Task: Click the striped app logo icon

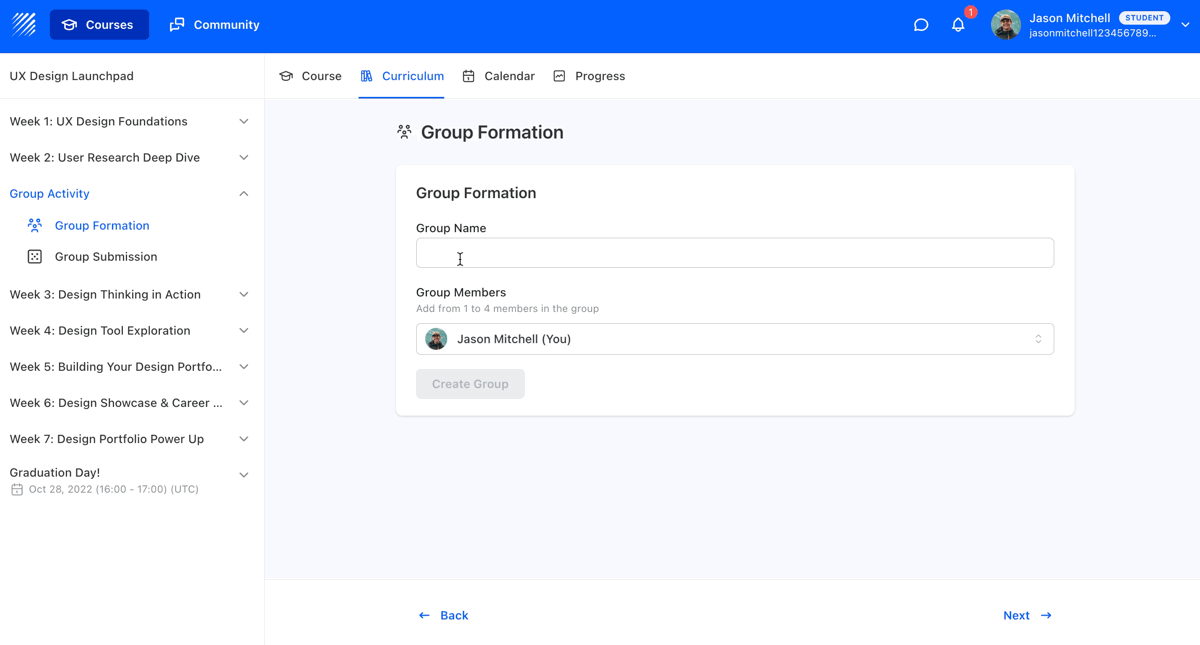Action: point(24,25)
